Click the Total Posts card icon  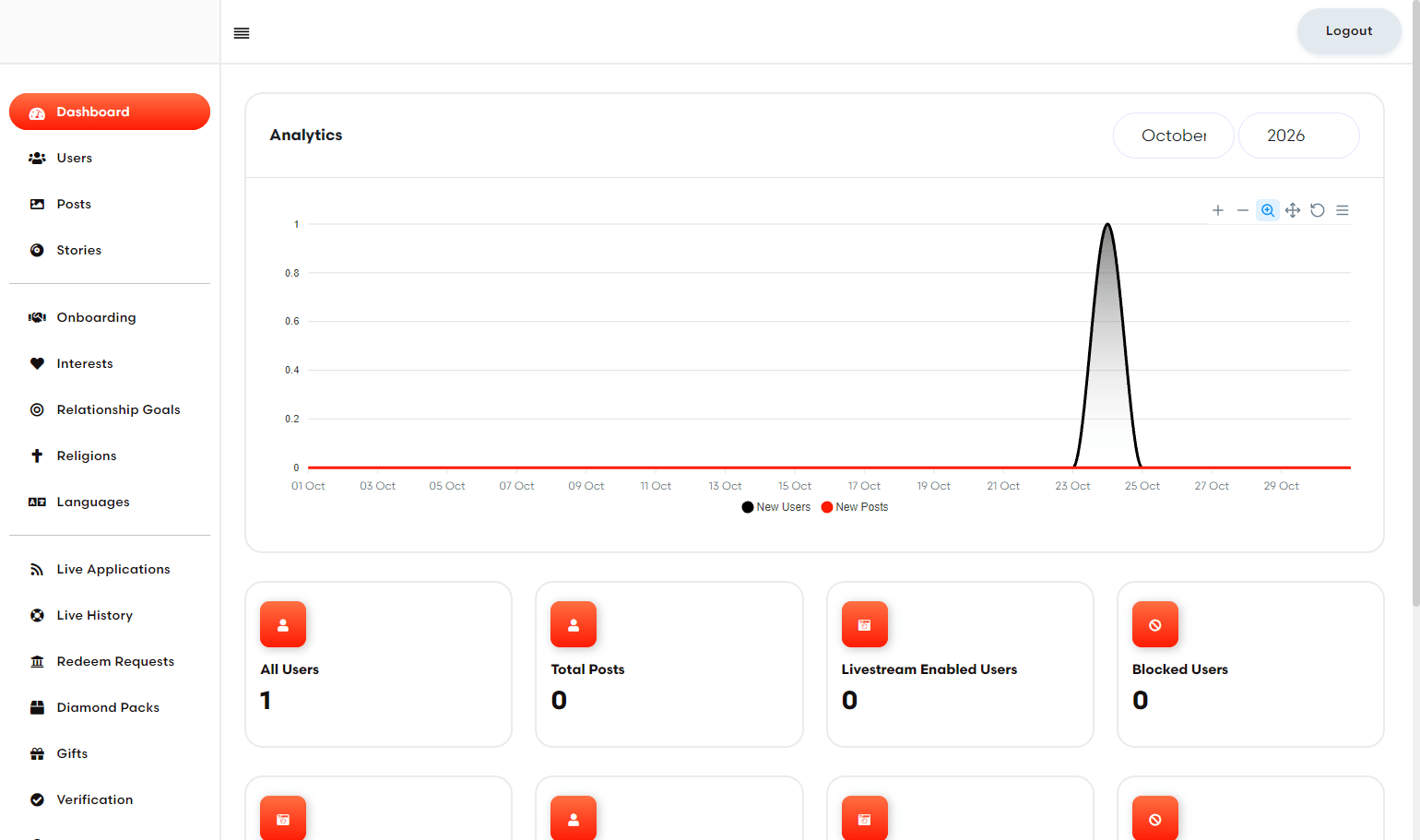[x=574, y=624]
